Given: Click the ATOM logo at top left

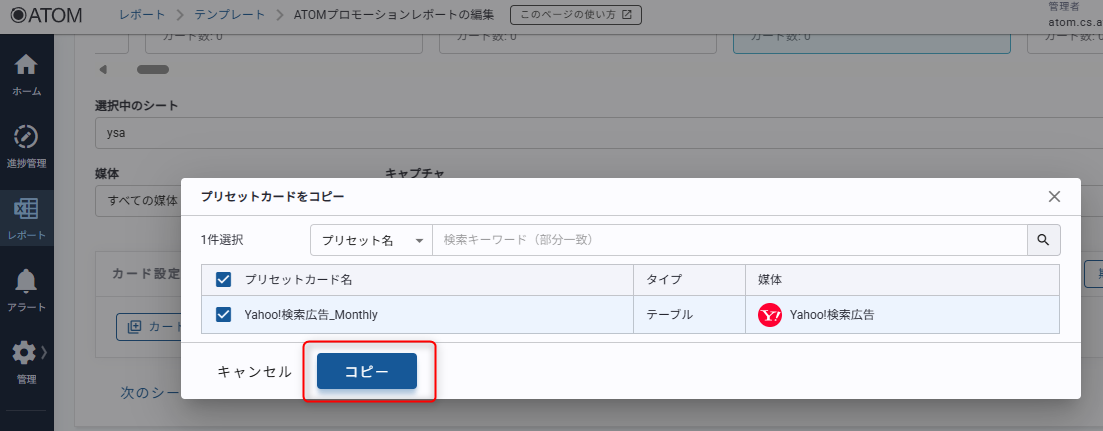Looking at the screenshot, I should click(x=46, y=15).
